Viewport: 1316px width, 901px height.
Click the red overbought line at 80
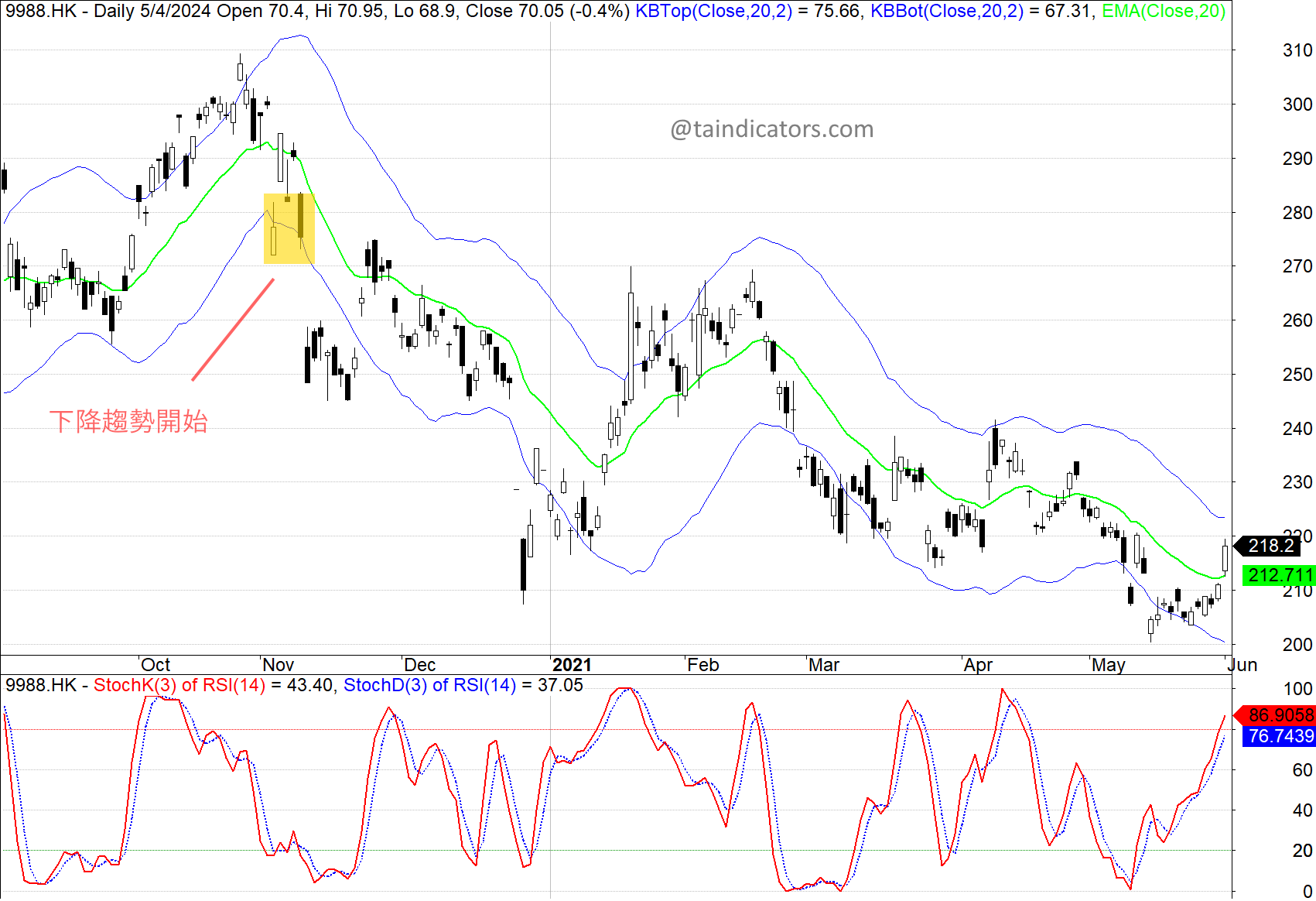click(x=619, y=728)
